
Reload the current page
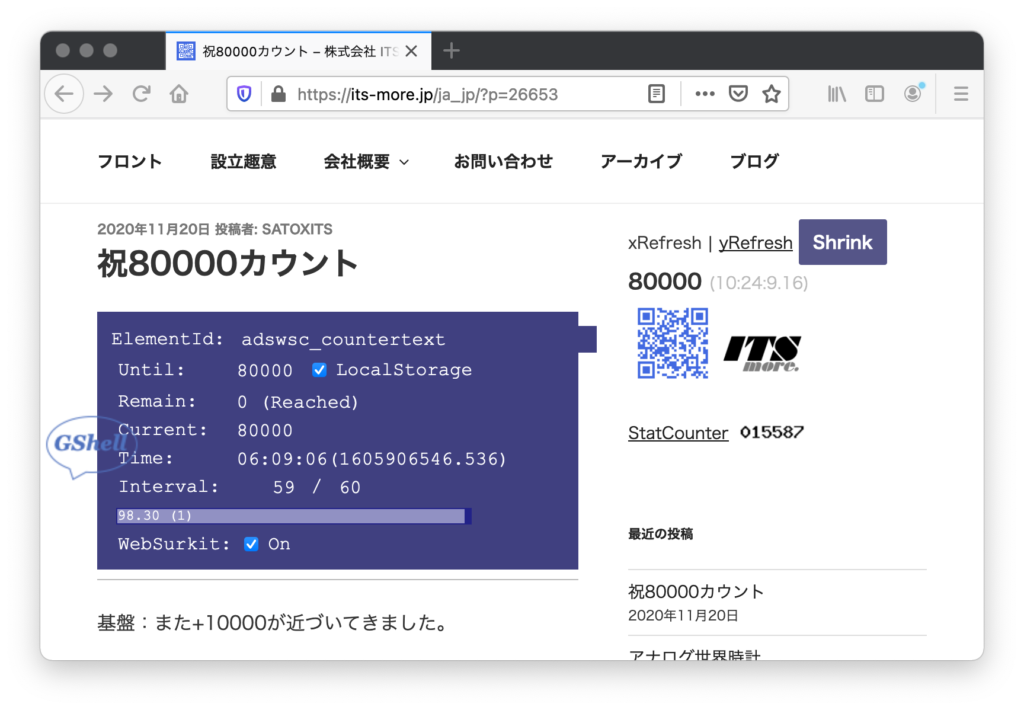[x=141, y=94]
